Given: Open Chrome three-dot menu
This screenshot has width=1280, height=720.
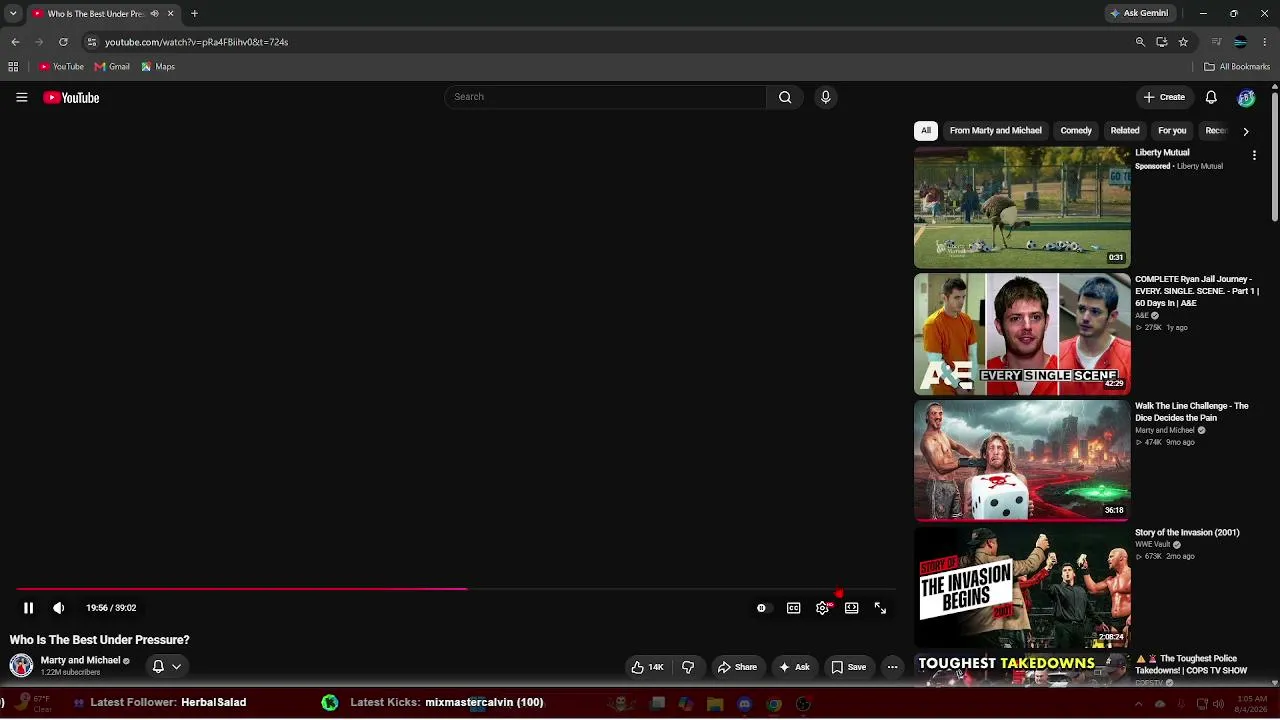Looking at the screenshot, I should pyautogui.click(x=1265, y=42).
